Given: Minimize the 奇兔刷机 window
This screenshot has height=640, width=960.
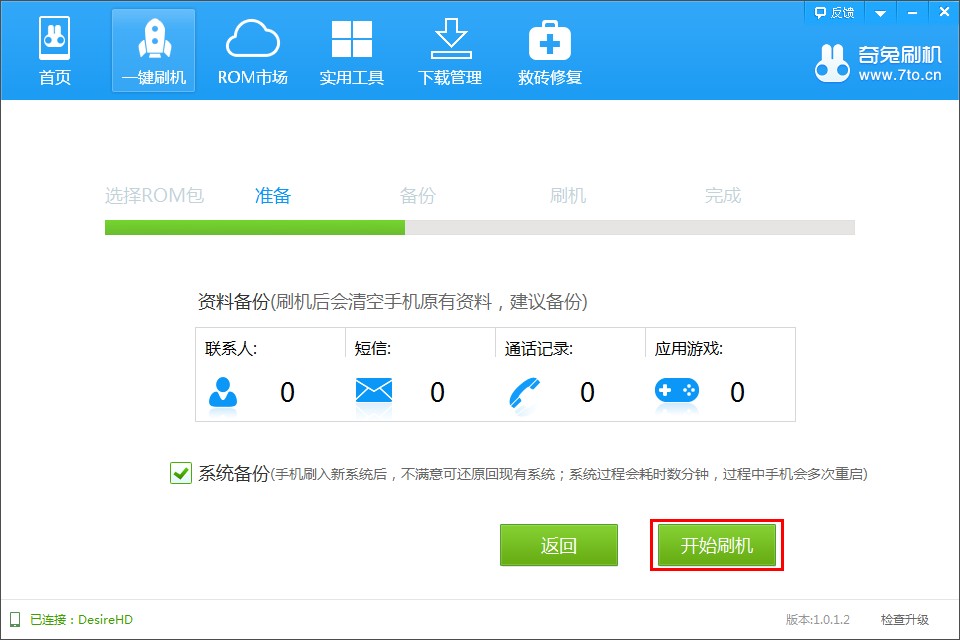Looking at the screenshot, I should (x=912, y=13).
